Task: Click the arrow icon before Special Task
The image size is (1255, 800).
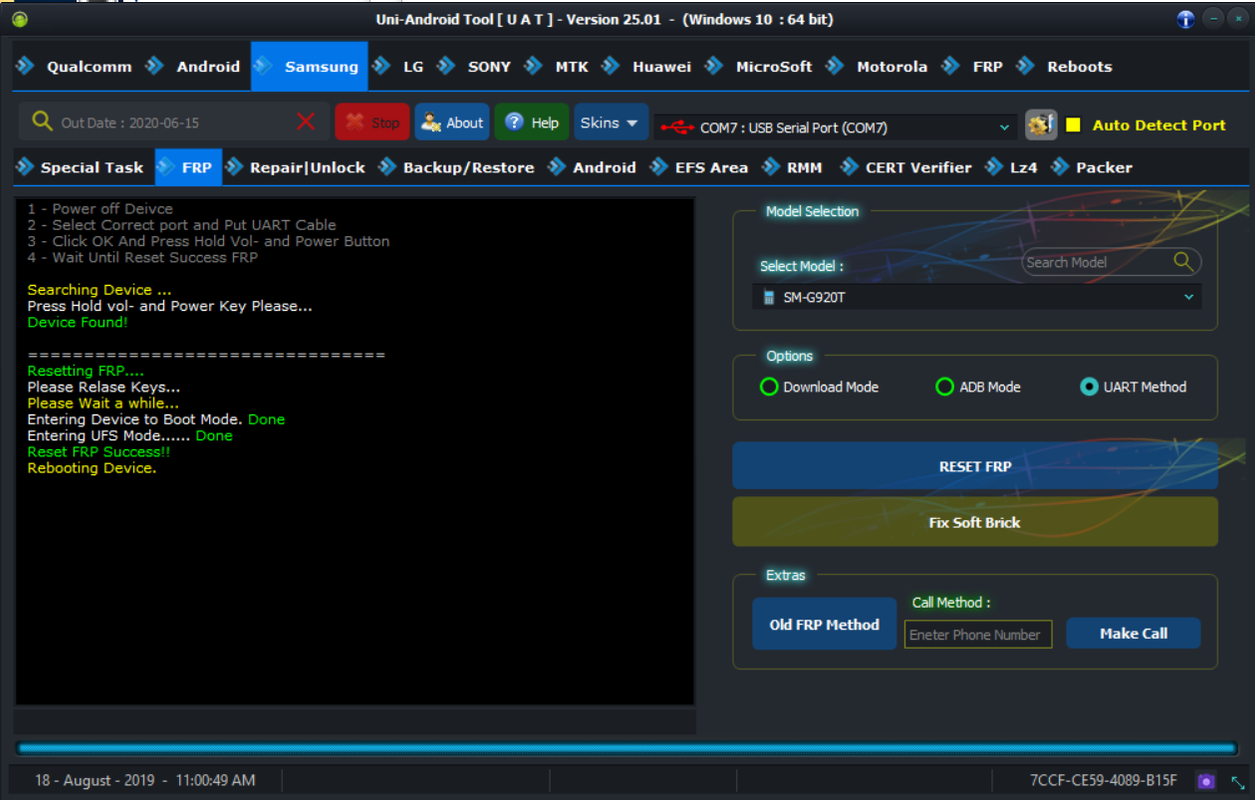Action: pos(25,167)
